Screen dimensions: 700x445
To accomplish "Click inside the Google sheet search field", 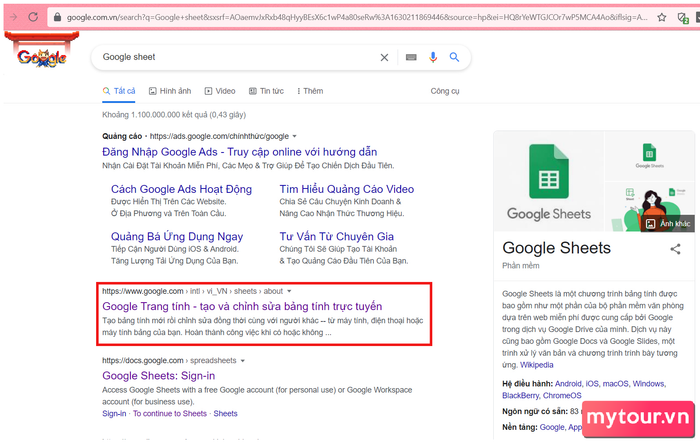I will 237,57.
